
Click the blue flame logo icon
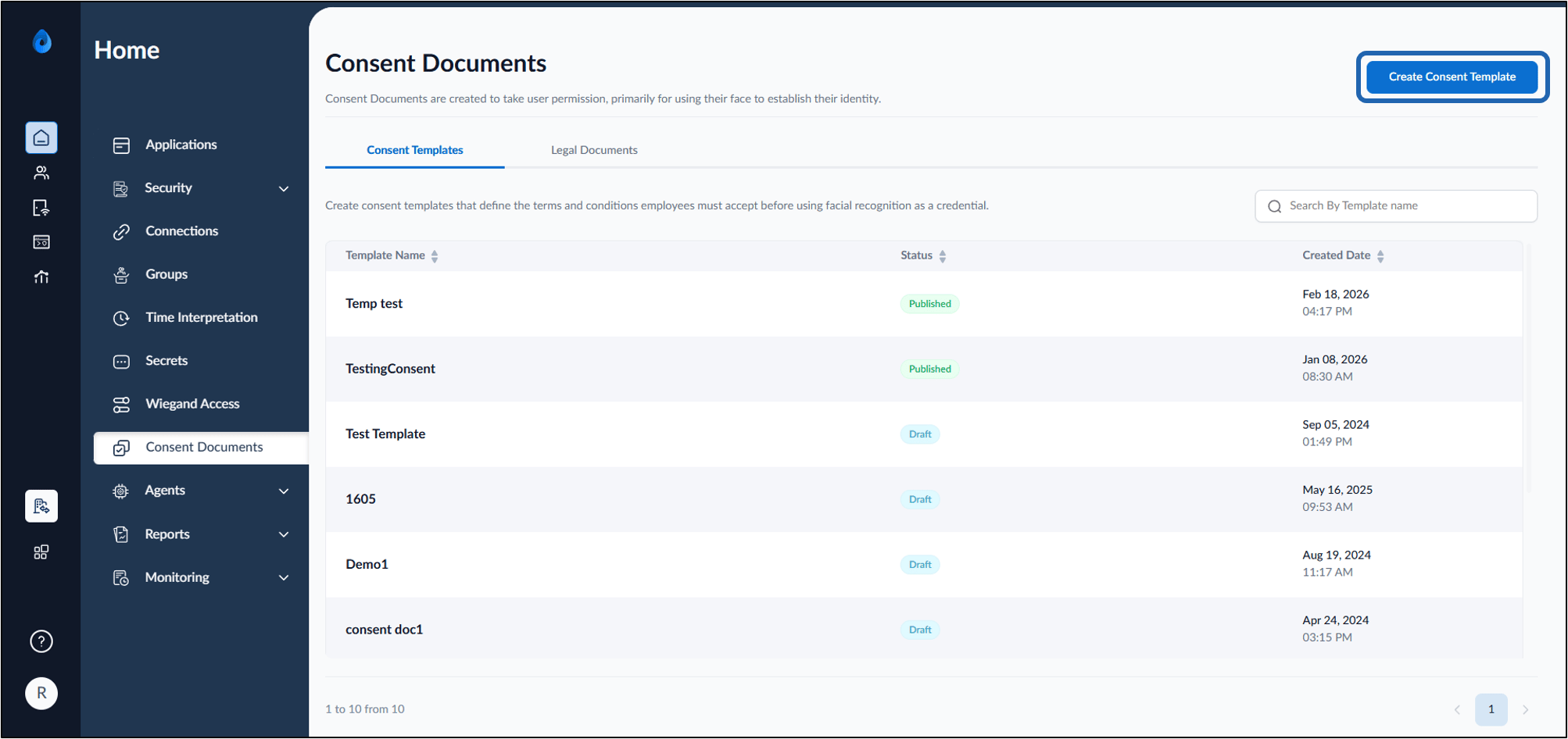coord(42,41)
